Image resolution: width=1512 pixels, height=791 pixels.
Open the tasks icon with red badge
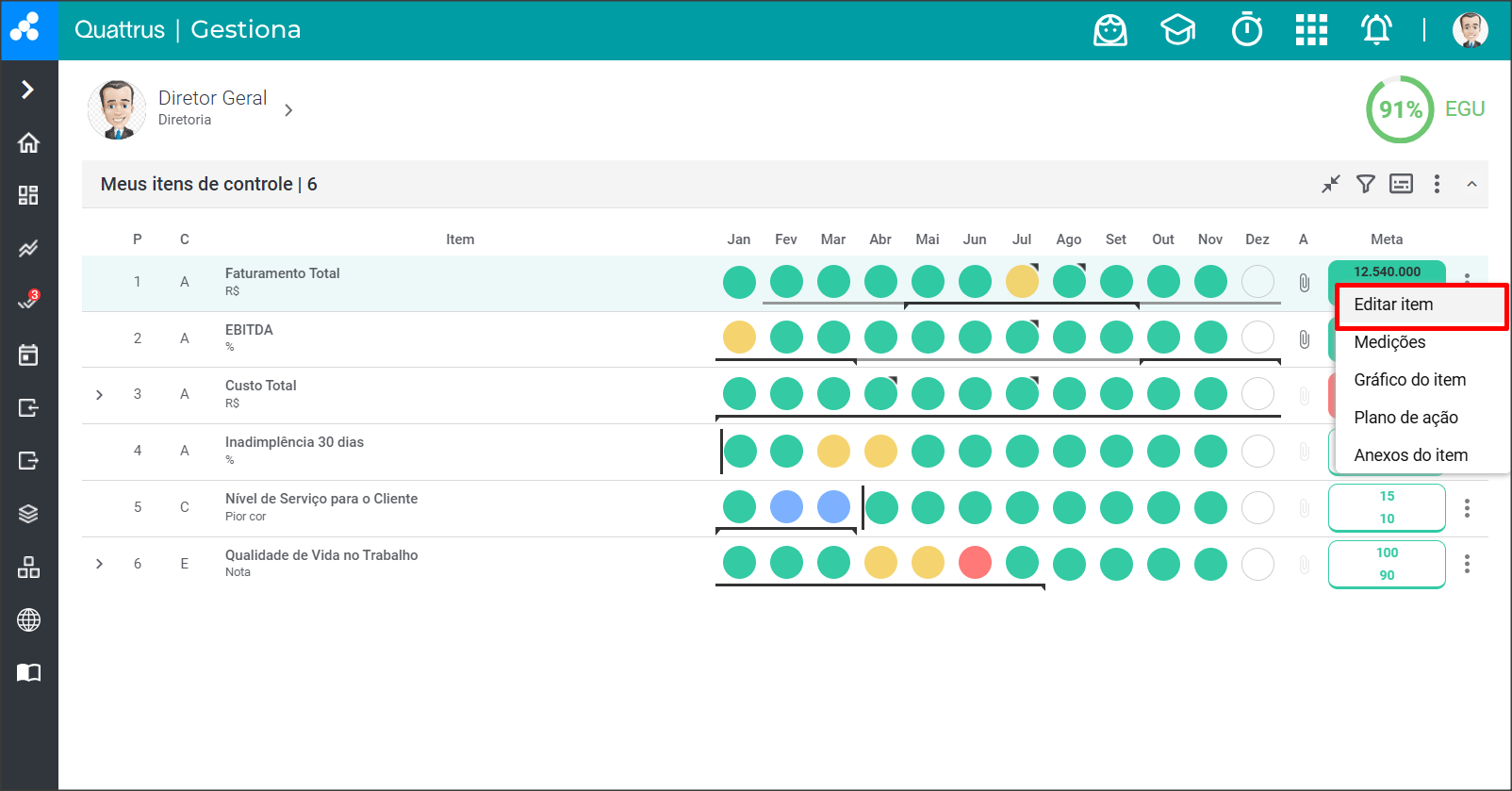28,301
